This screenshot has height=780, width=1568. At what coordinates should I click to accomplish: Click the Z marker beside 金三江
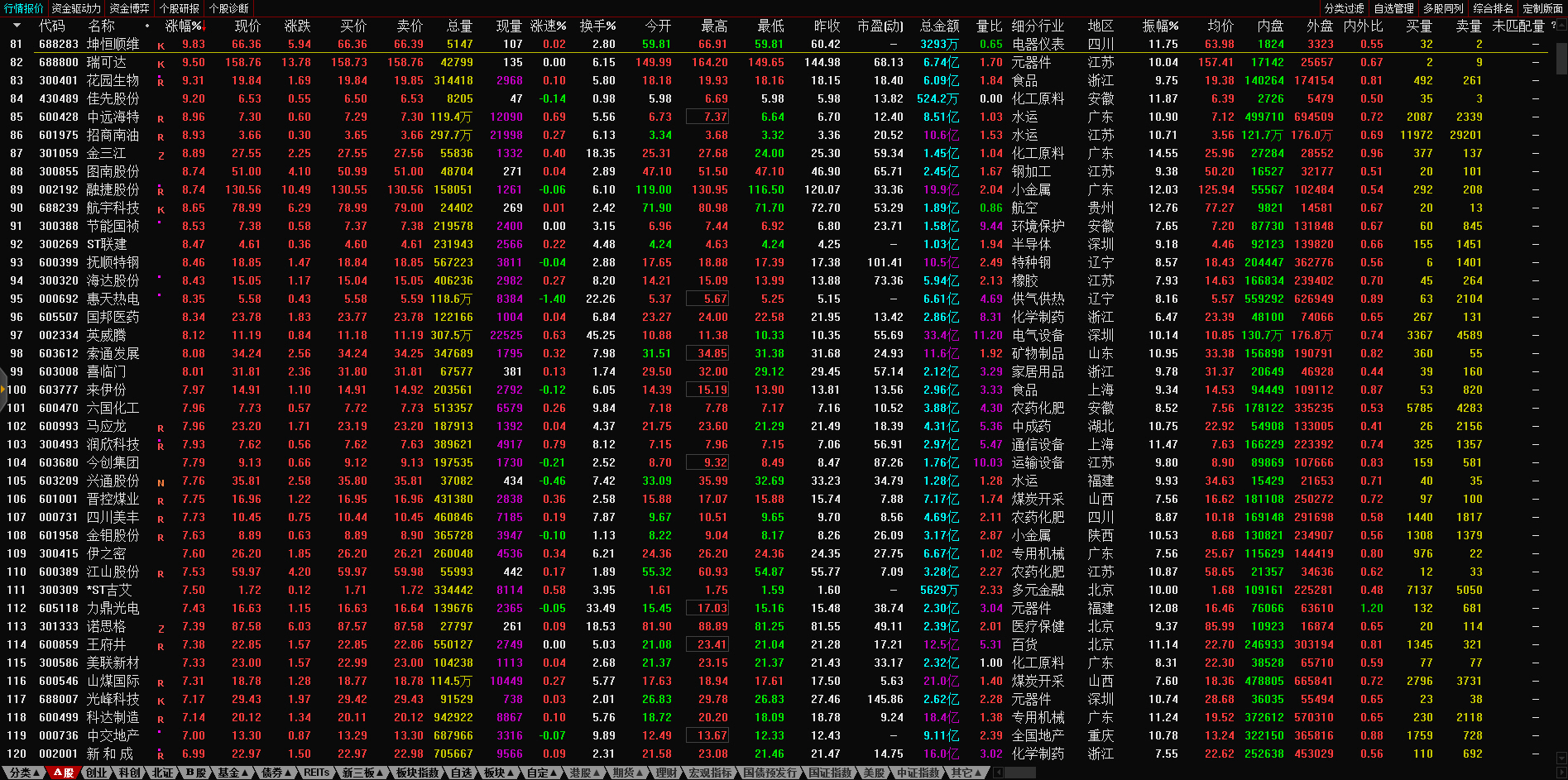[x=161, y=155]
